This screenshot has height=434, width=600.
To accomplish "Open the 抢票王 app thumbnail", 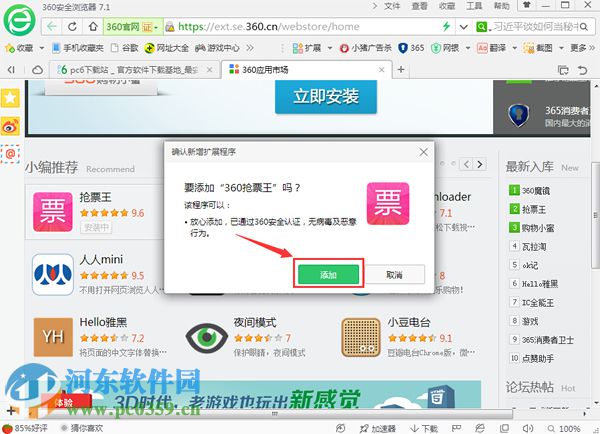I will 52,212.
